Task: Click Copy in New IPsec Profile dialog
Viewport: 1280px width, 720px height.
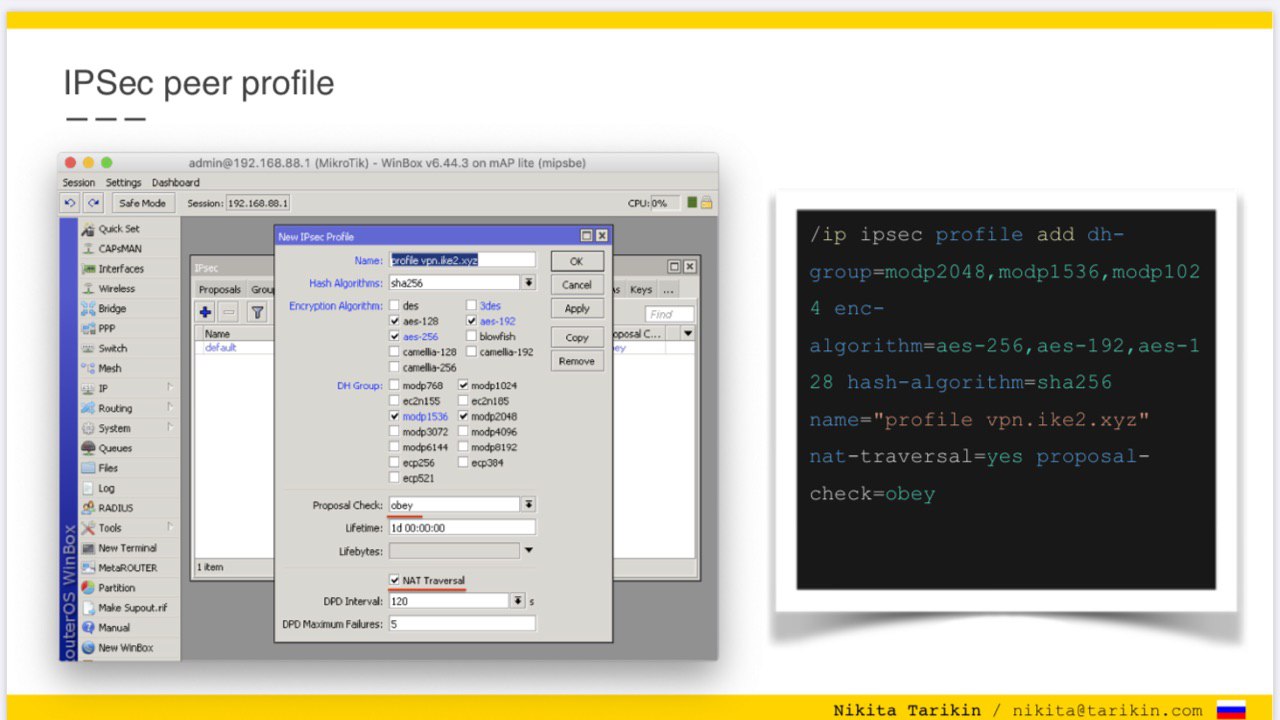Action: [x=577, y=338]
